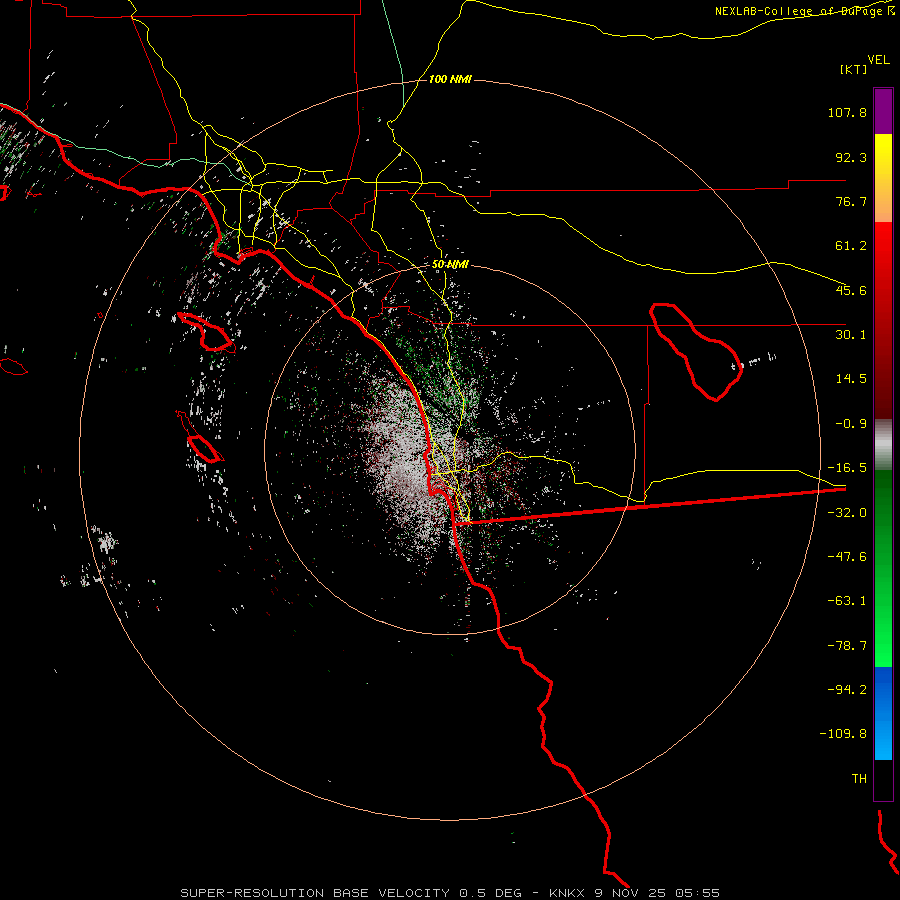Viewport: 900px width, 900px height.
Task: Select the 76.7 scale value
Action: point(851,201)
